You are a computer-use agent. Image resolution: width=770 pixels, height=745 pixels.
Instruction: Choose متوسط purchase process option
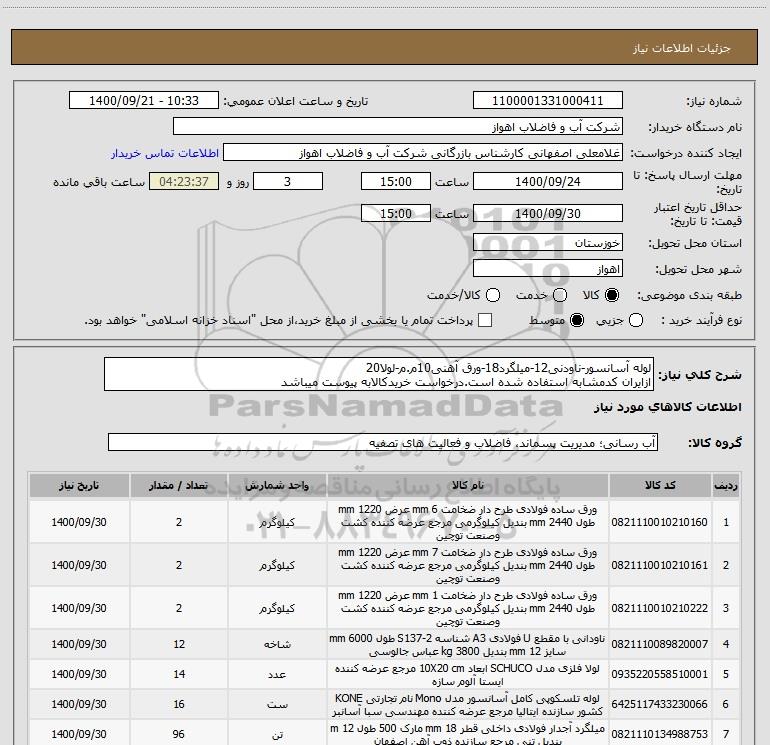pyautogui.click(x=577, y=320)
